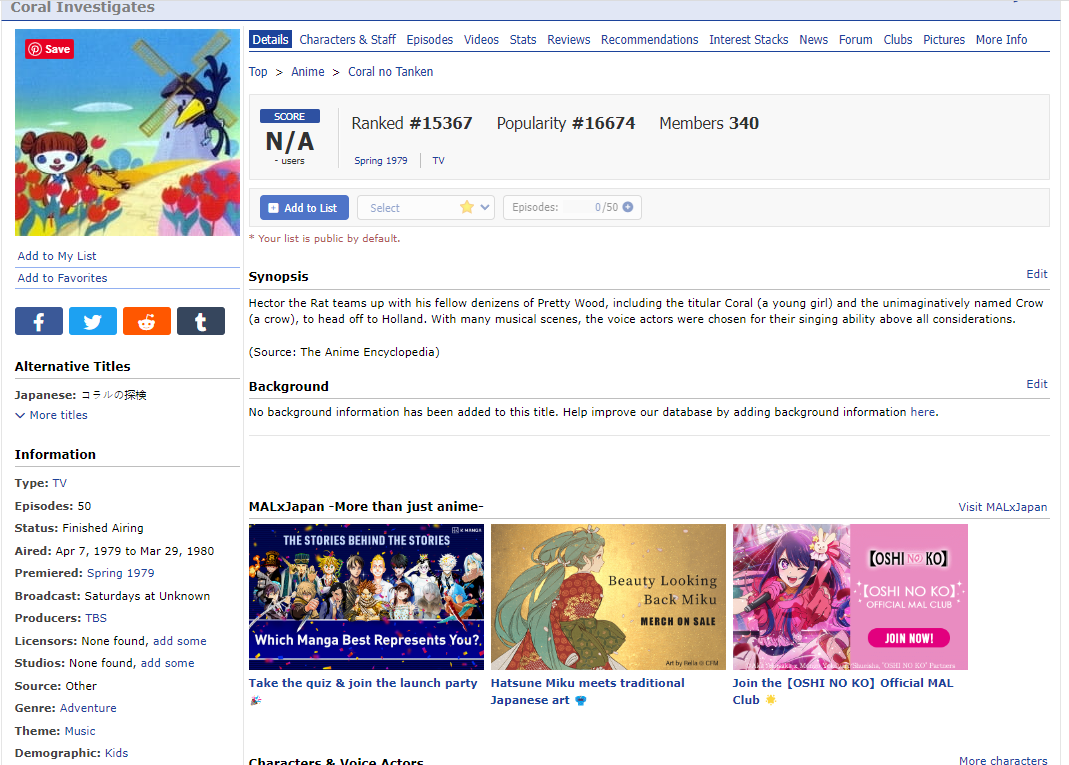
Task: Share the page on Facebook
Action: point(39,321)
